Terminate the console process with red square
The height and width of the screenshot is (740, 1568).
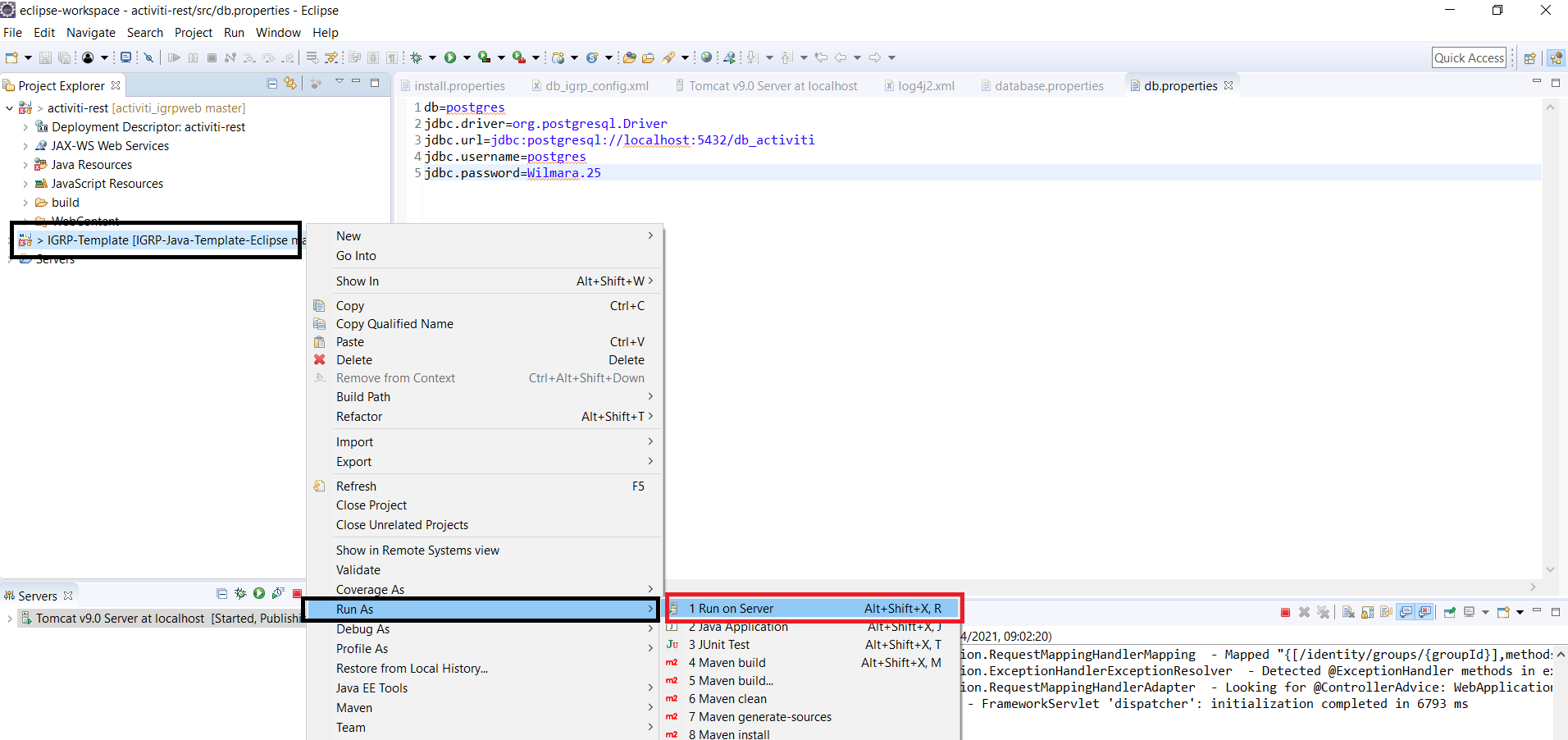[1285, 612]
